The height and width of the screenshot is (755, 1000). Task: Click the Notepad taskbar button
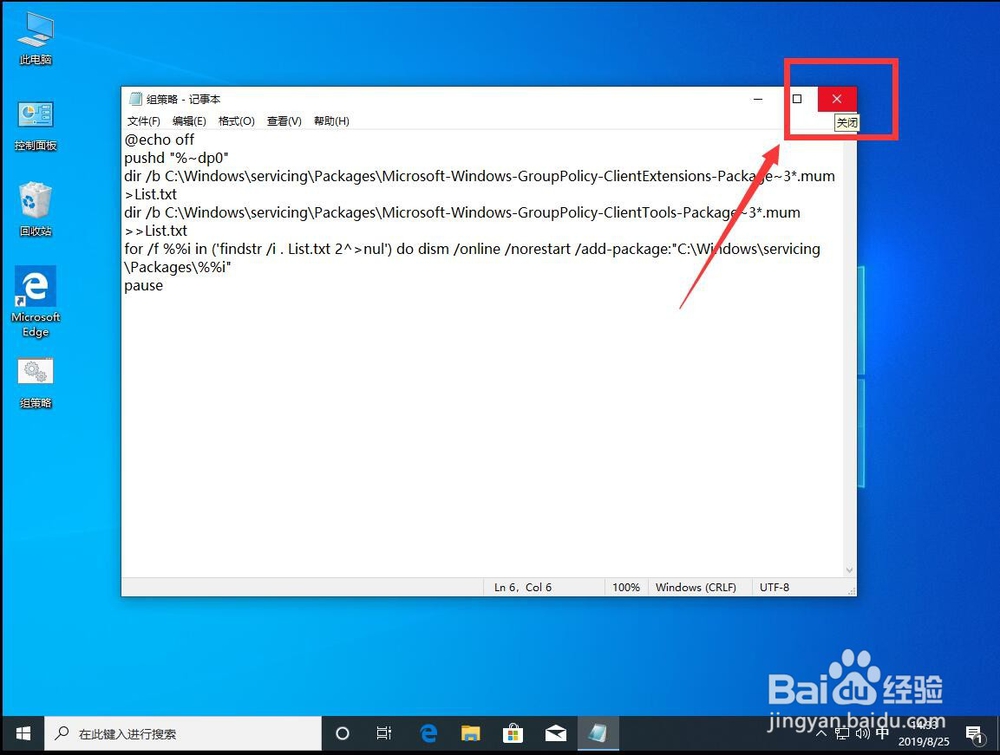click(598, 733)
